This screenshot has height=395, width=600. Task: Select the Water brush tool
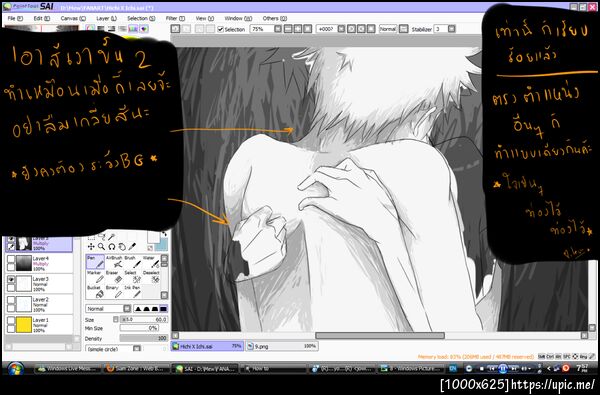click(x=151, y=262)
